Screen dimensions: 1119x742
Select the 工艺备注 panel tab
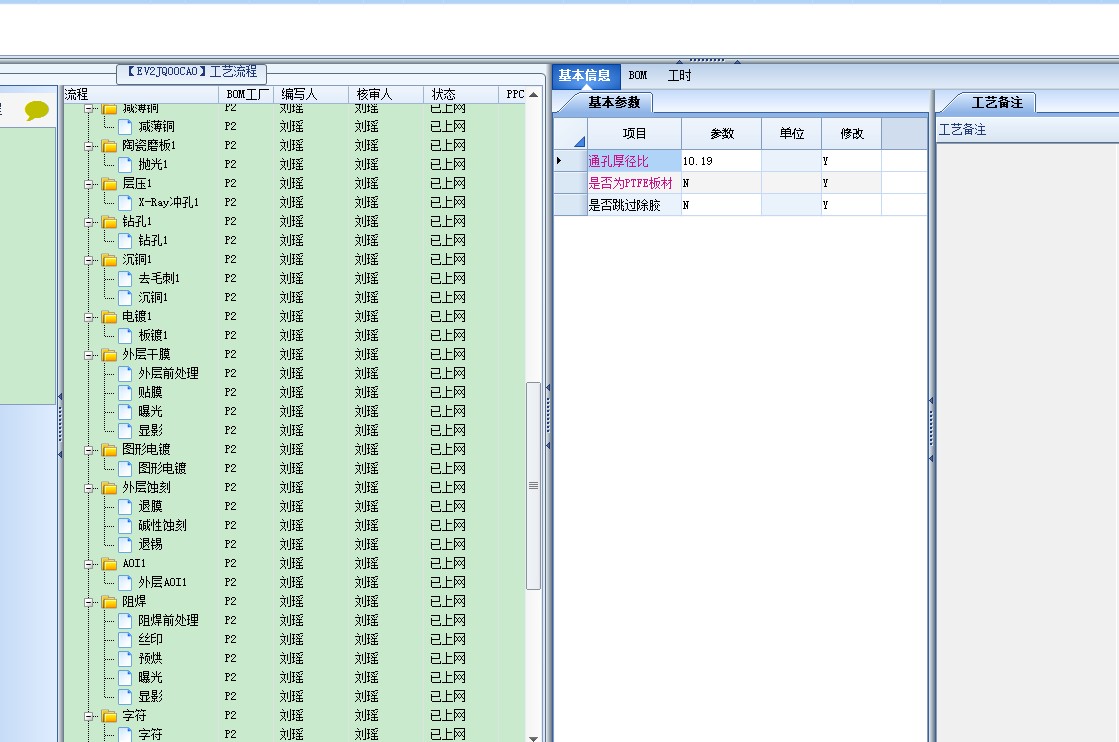click(997, 103)
